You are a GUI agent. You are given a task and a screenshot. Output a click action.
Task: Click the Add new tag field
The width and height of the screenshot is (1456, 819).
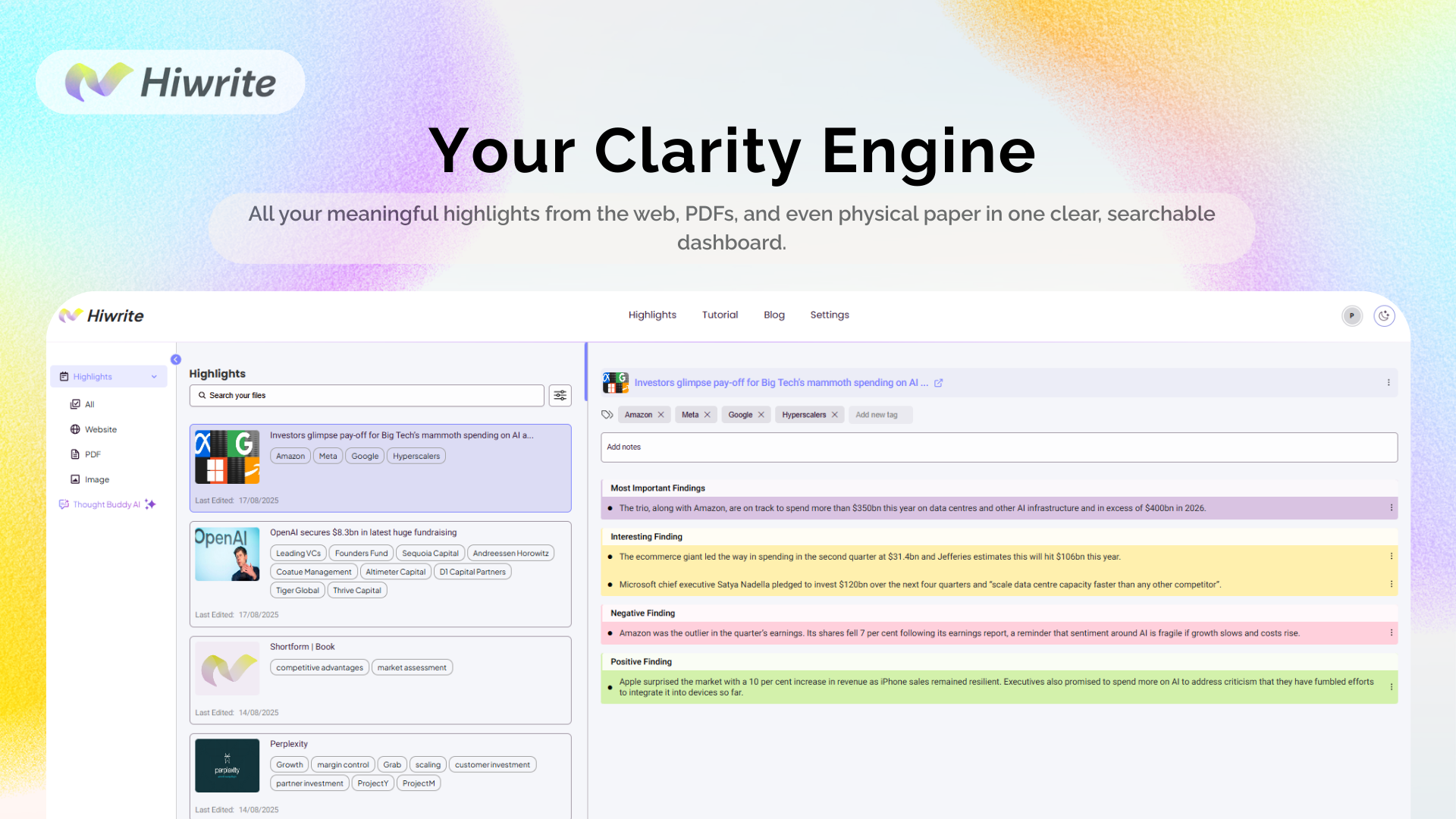click(x=880, y=415)
